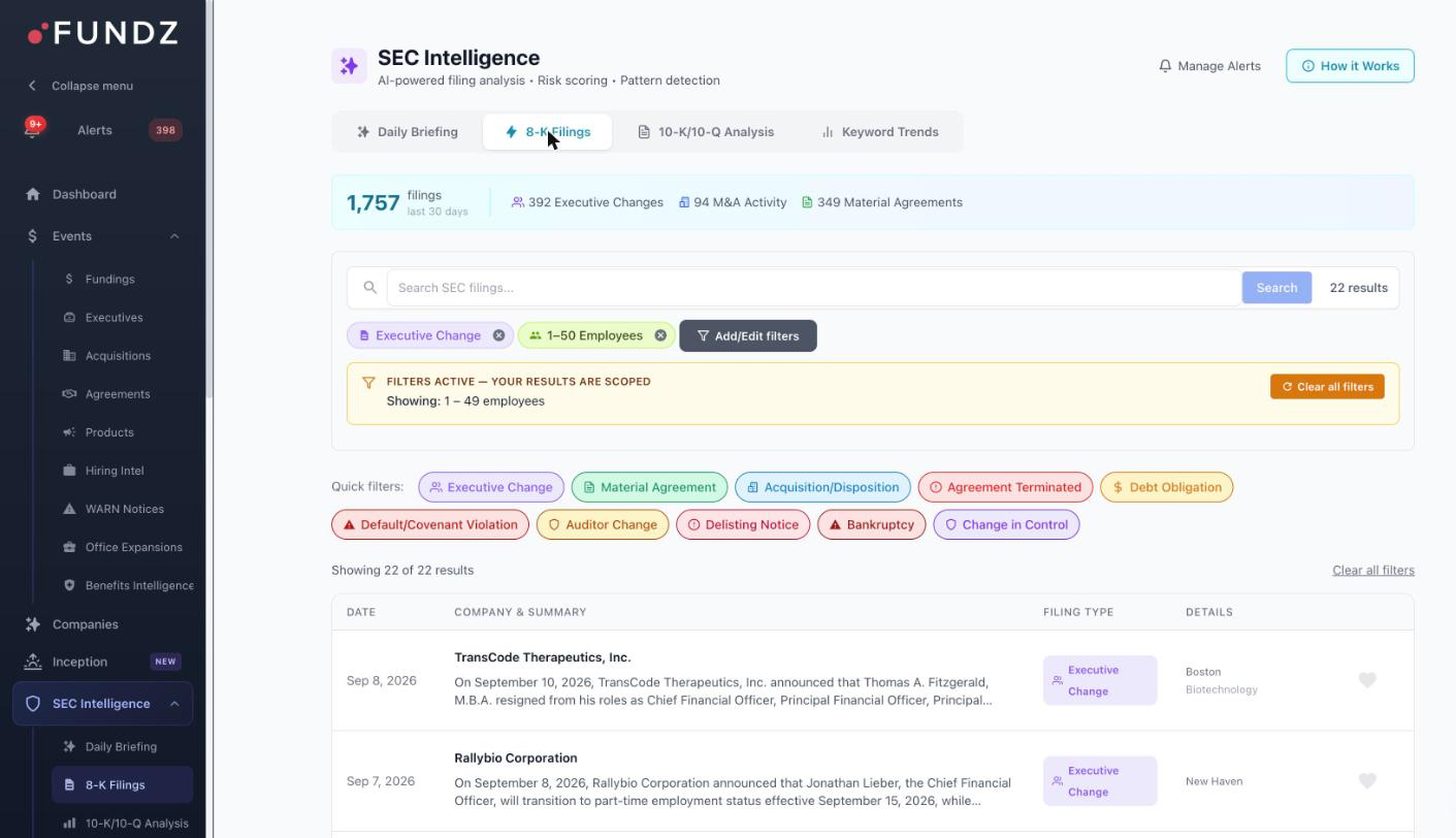Open Office Expansions in the sidebar

pyautogui.click(x=134, y=547)
